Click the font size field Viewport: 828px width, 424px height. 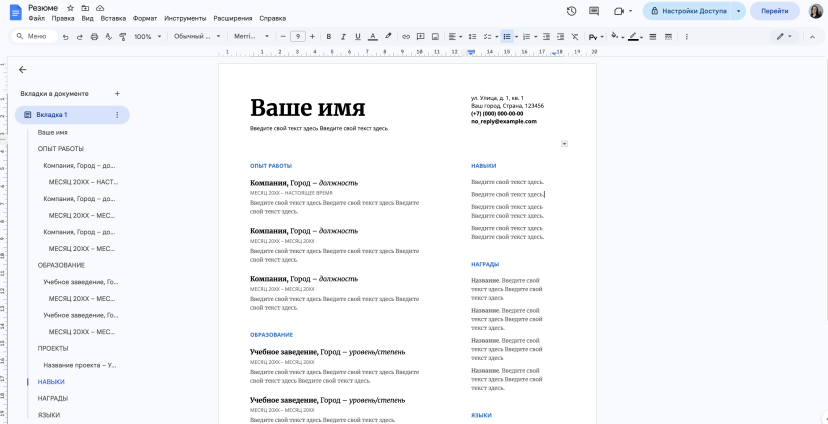click(x=298, y=36)
